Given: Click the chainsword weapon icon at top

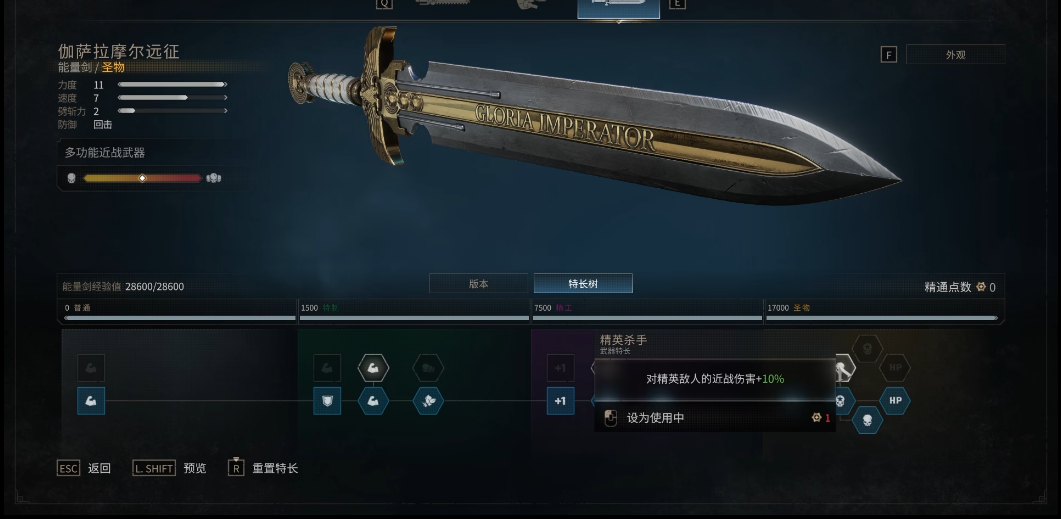Looking at the screenshot, I should [440, 3].
